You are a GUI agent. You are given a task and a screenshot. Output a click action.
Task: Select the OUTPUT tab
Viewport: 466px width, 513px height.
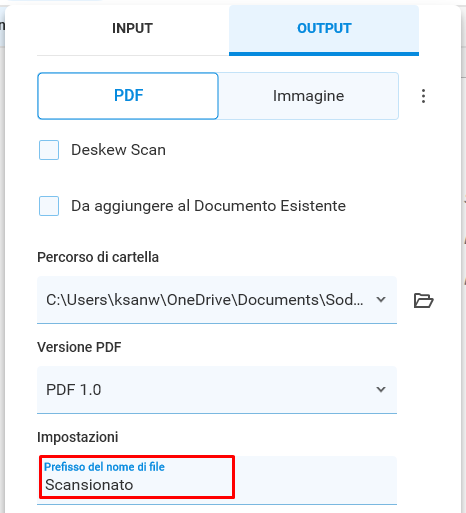click(x=324, y=29)
